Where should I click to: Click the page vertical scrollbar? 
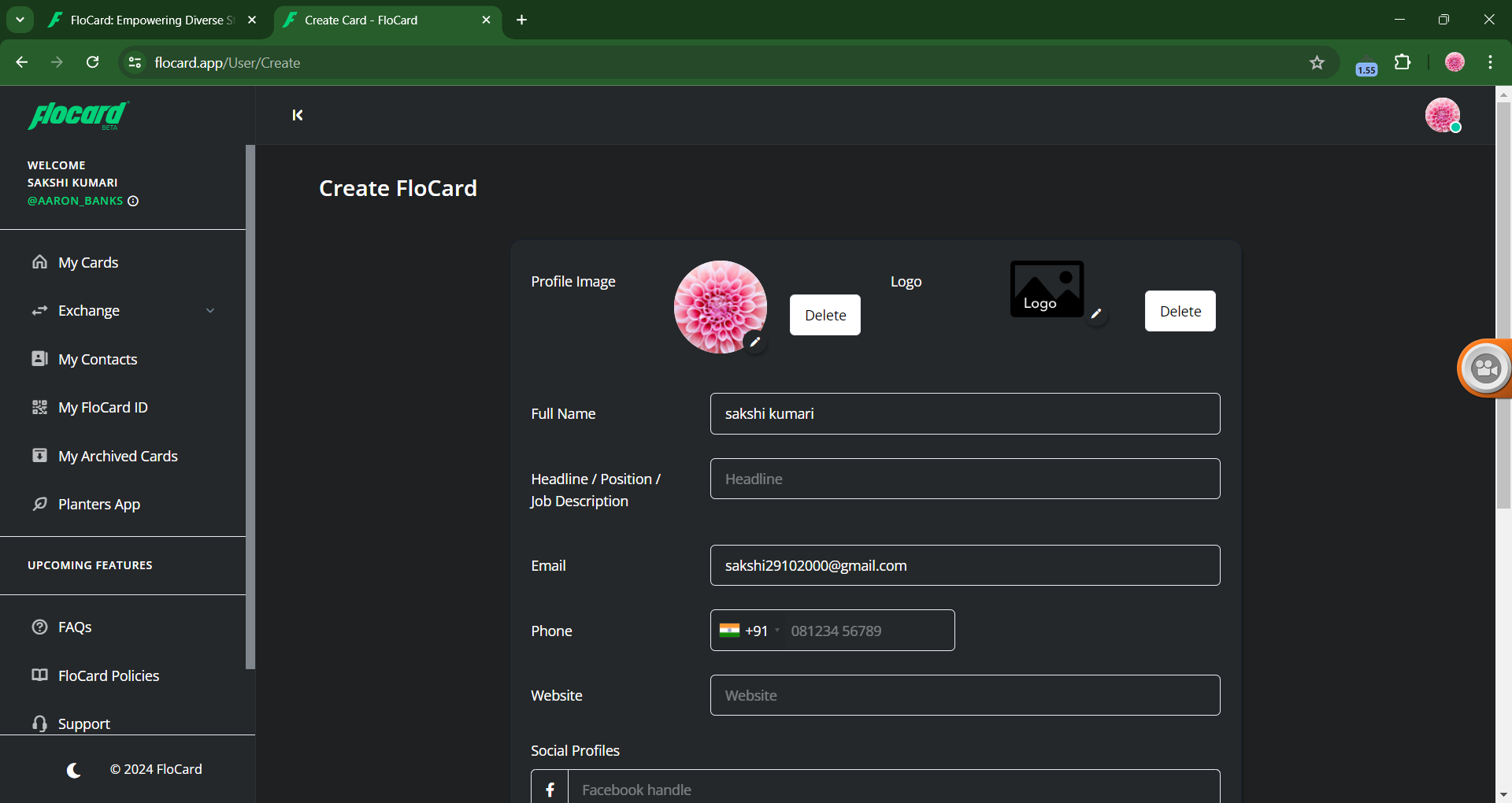click(x=1503, y=315)
